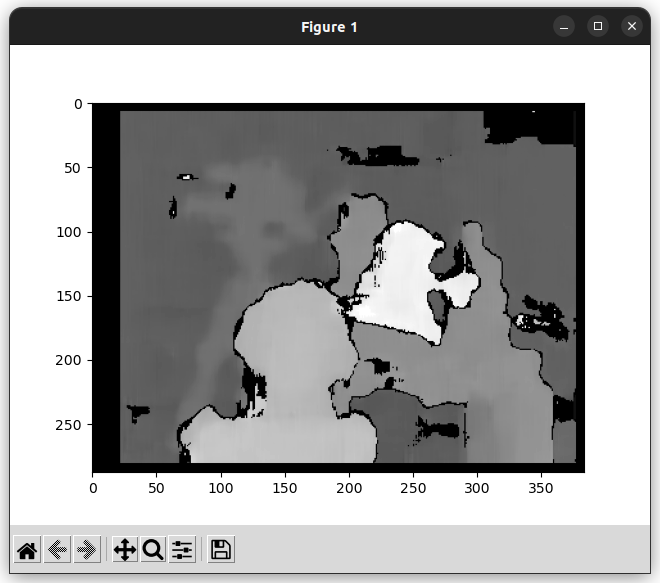Click the x-axis tick label 350
660x583 pixels.
click(541, 488)
